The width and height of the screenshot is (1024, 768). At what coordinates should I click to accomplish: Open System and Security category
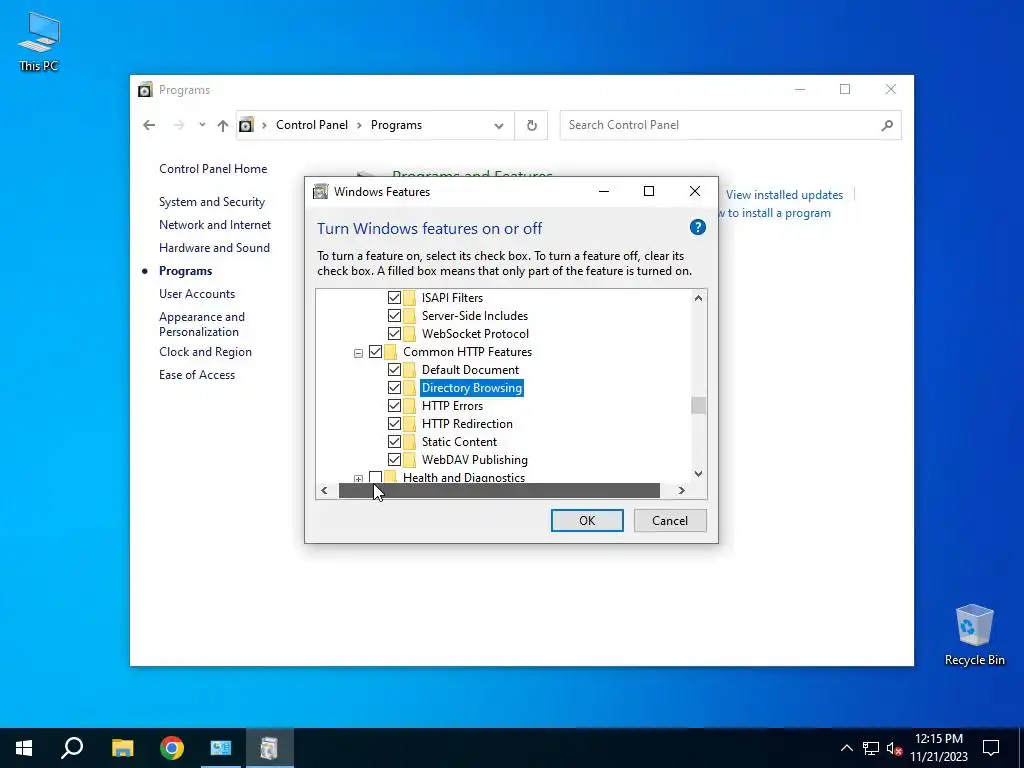[212, 202]
